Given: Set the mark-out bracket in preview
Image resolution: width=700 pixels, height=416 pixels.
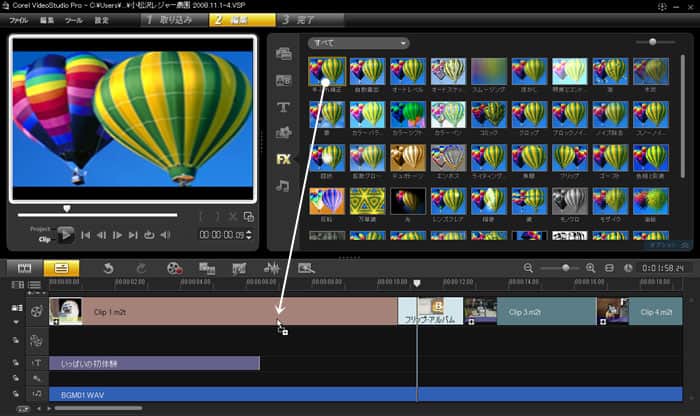Looking at the screenshot, I should click(217, 217).
